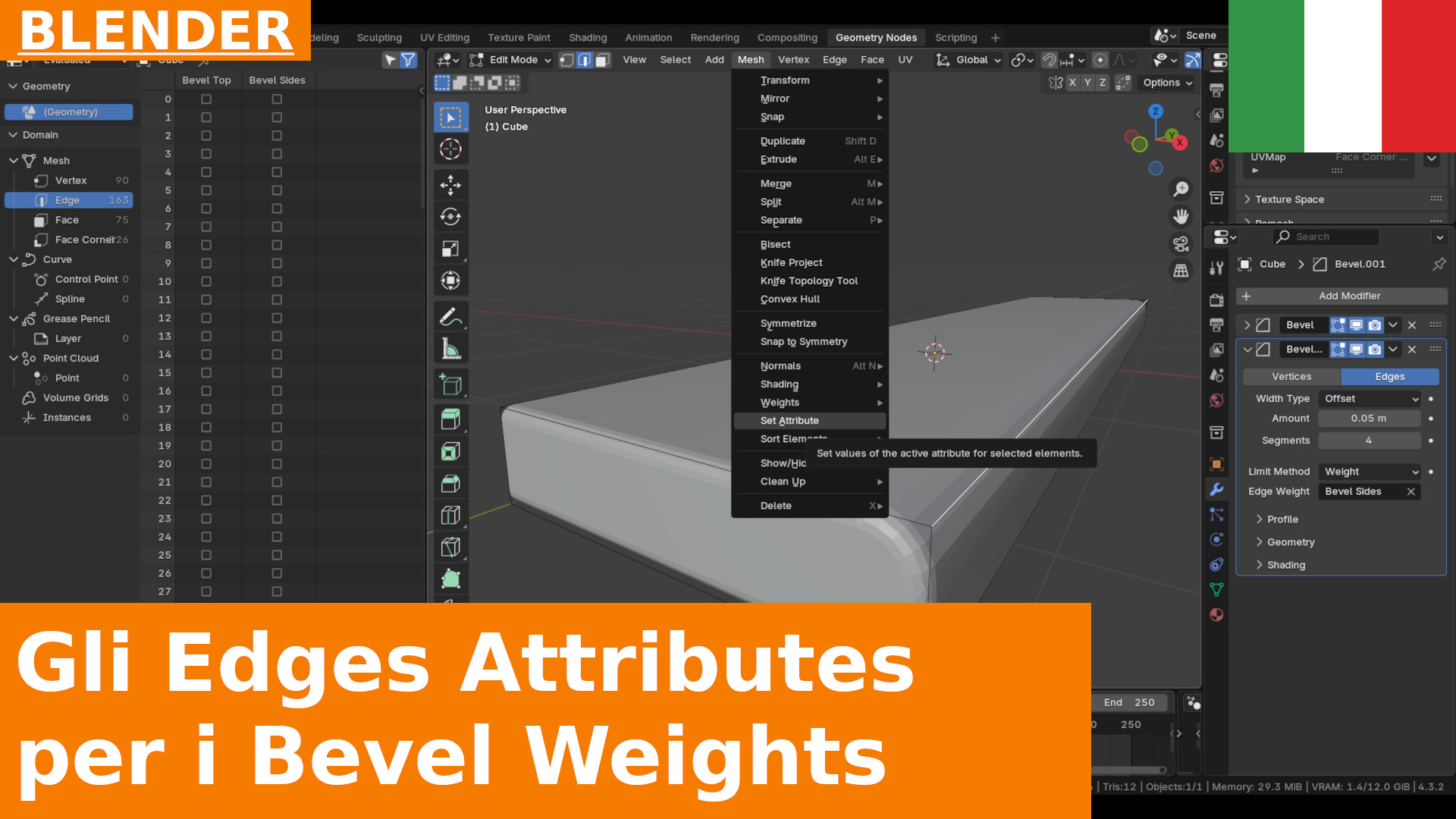Click the pin icon beside Bevel.001
Viewport: 1456px width, 819px height.
pyautogui.click(x=1439, y=264)
